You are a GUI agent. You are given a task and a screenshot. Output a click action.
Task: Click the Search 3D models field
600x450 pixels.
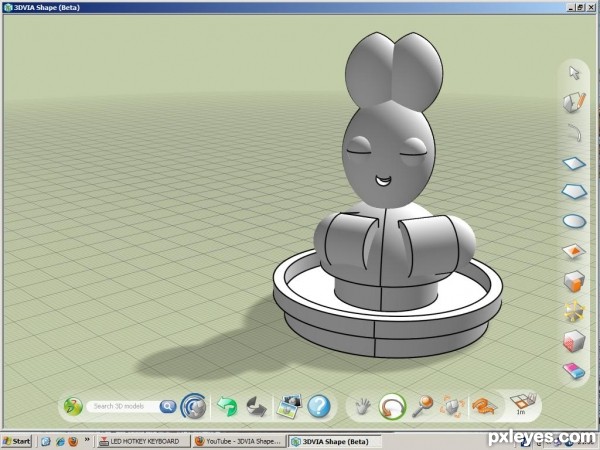point(123,406)
